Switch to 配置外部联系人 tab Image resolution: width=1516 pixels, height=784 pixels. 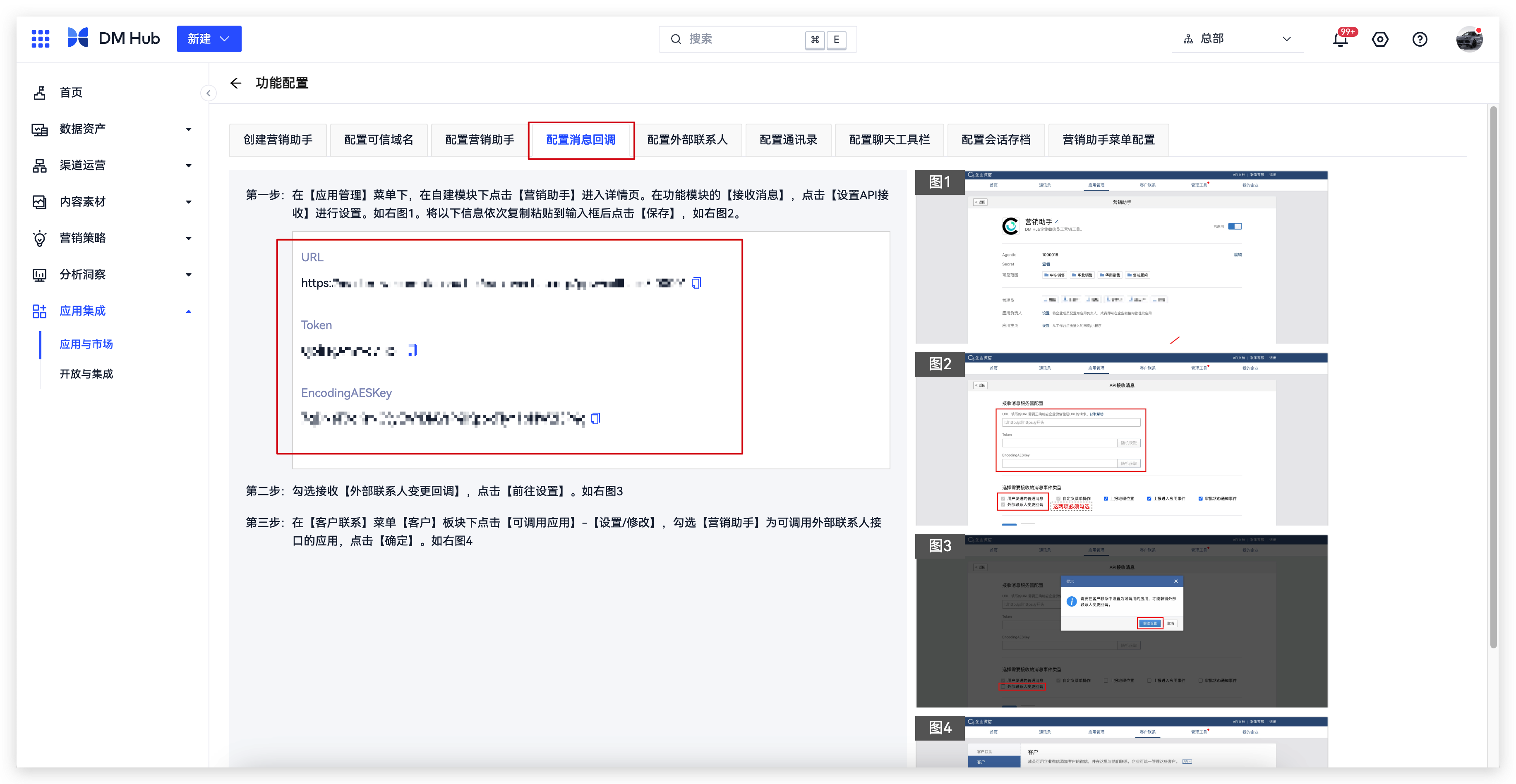687,139
